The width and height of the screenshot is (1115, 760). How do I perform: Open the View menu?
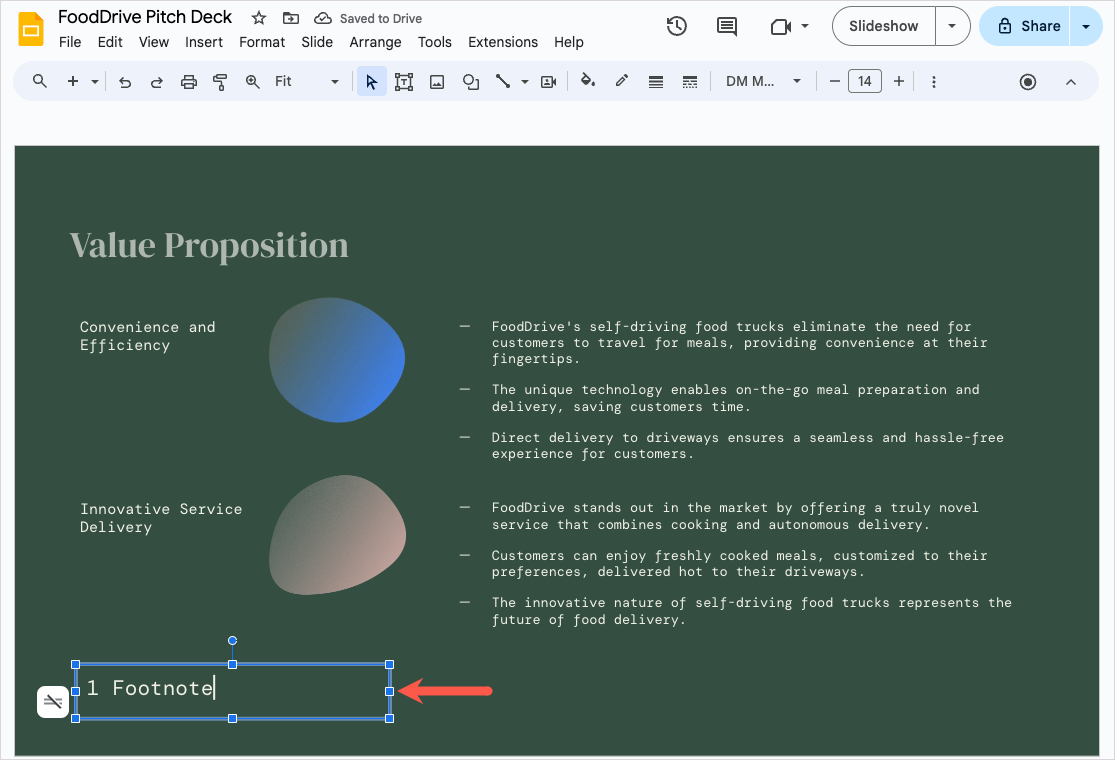click(154, 42)
